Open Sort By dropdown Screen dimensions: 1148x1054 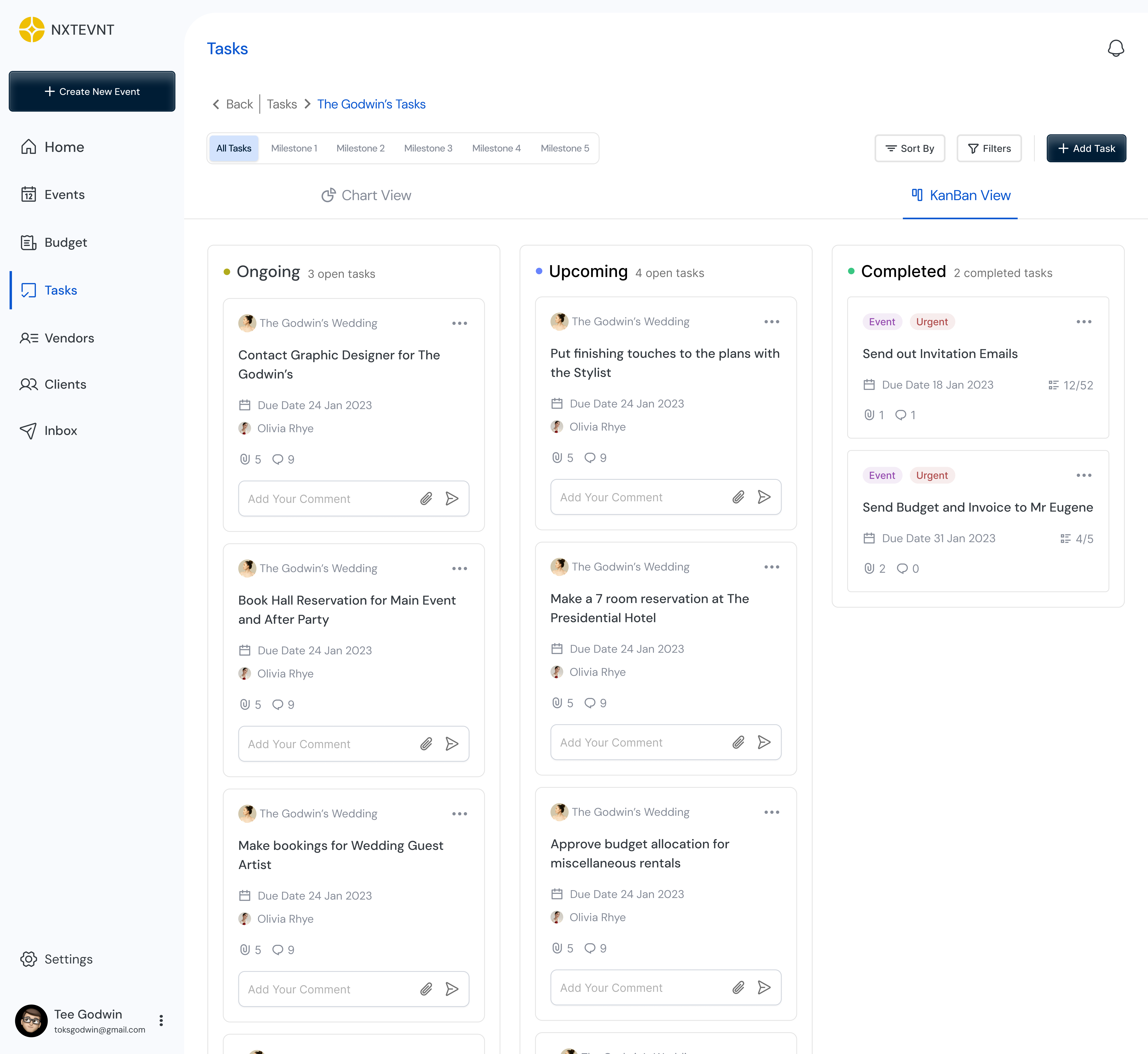[910, 148]
